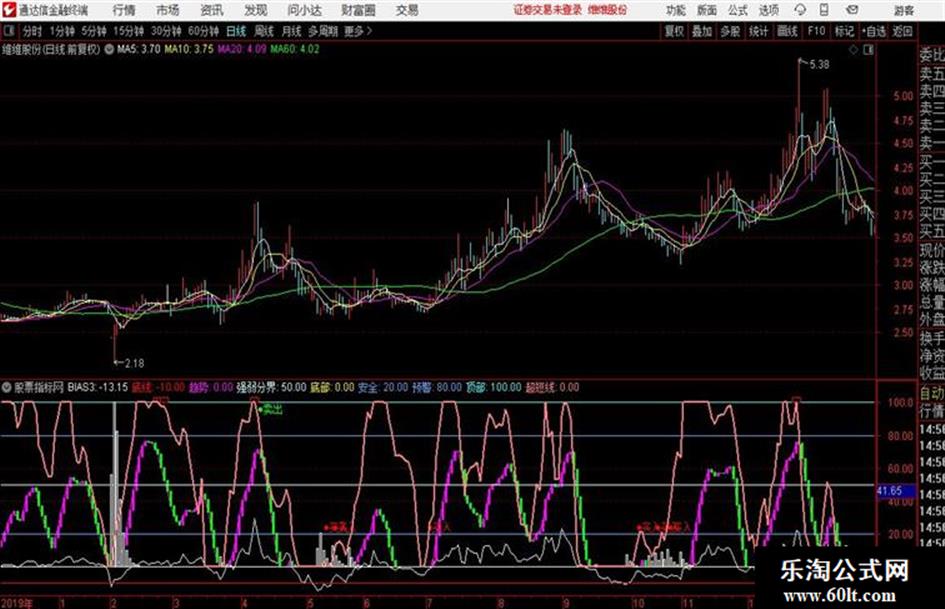Click the 标记 mark button
945x609 pixels.
pos(844,31)
